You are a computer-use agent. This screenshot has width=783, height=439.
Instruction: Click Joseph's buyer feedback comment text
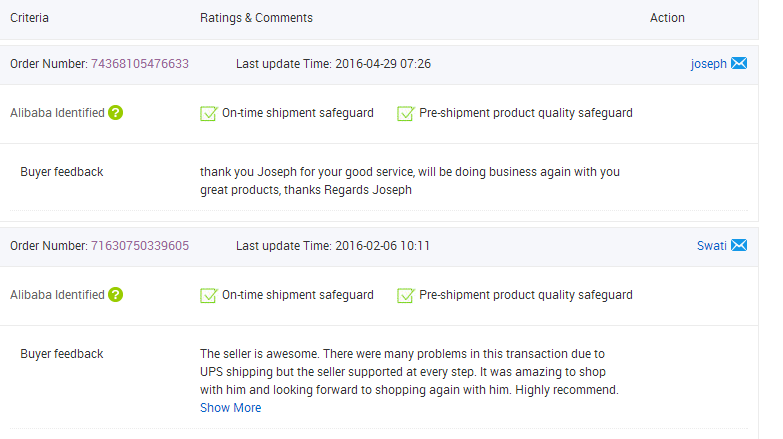[409, 181]
